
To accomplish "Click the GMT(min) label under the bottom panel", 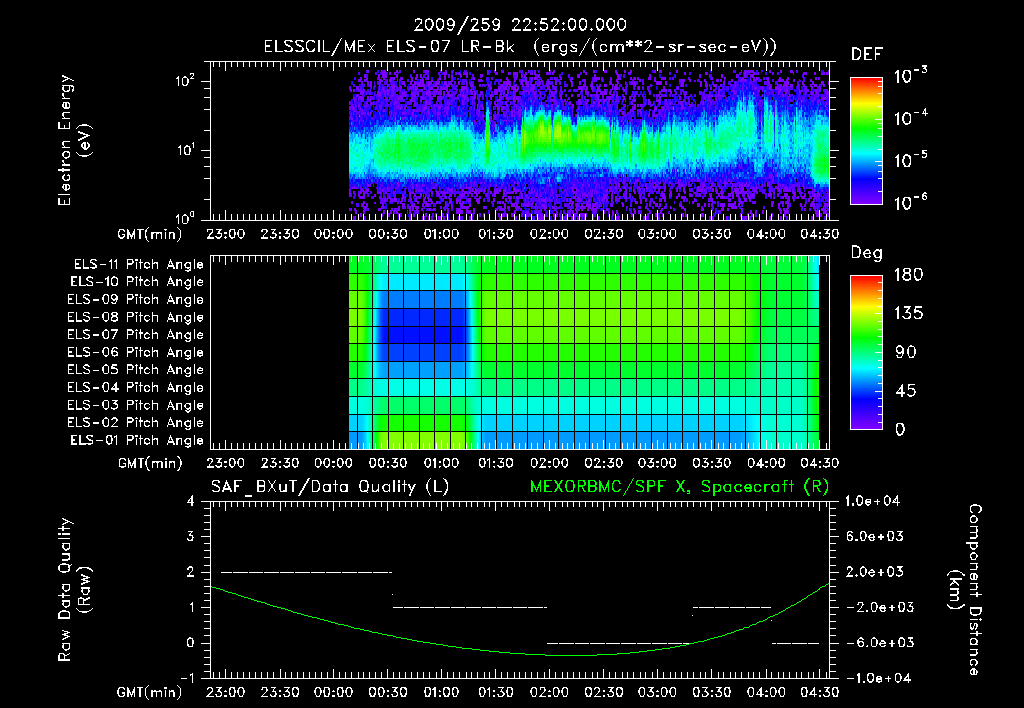I will (x=150, y=692).
